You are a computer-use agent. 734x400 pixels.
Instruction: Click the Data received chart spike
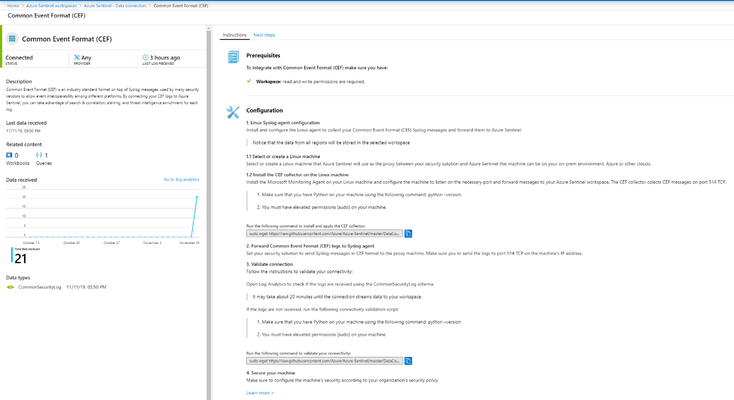tap(197, 197)
